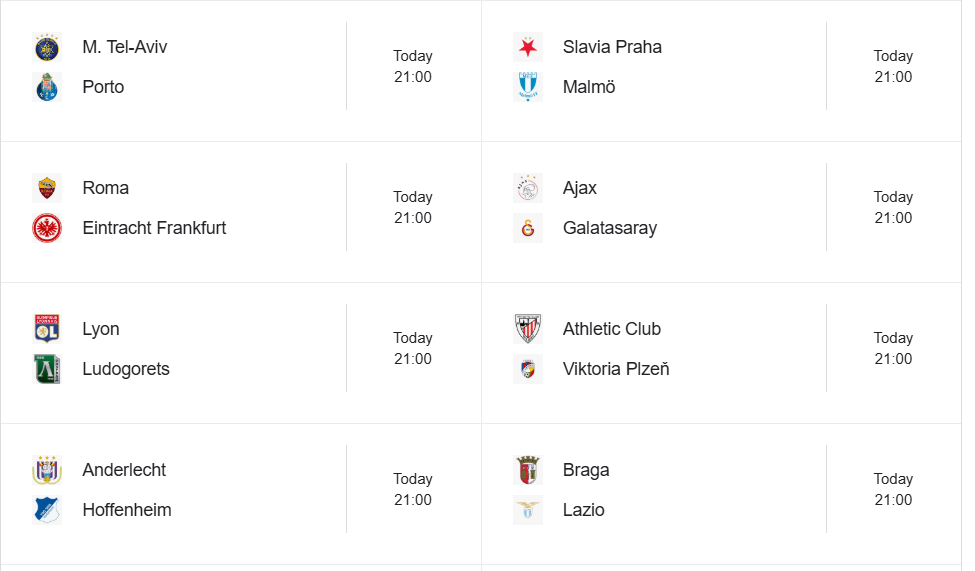
Task: Open the Viktoria Plzeň team link
Action: coord(616,369)
